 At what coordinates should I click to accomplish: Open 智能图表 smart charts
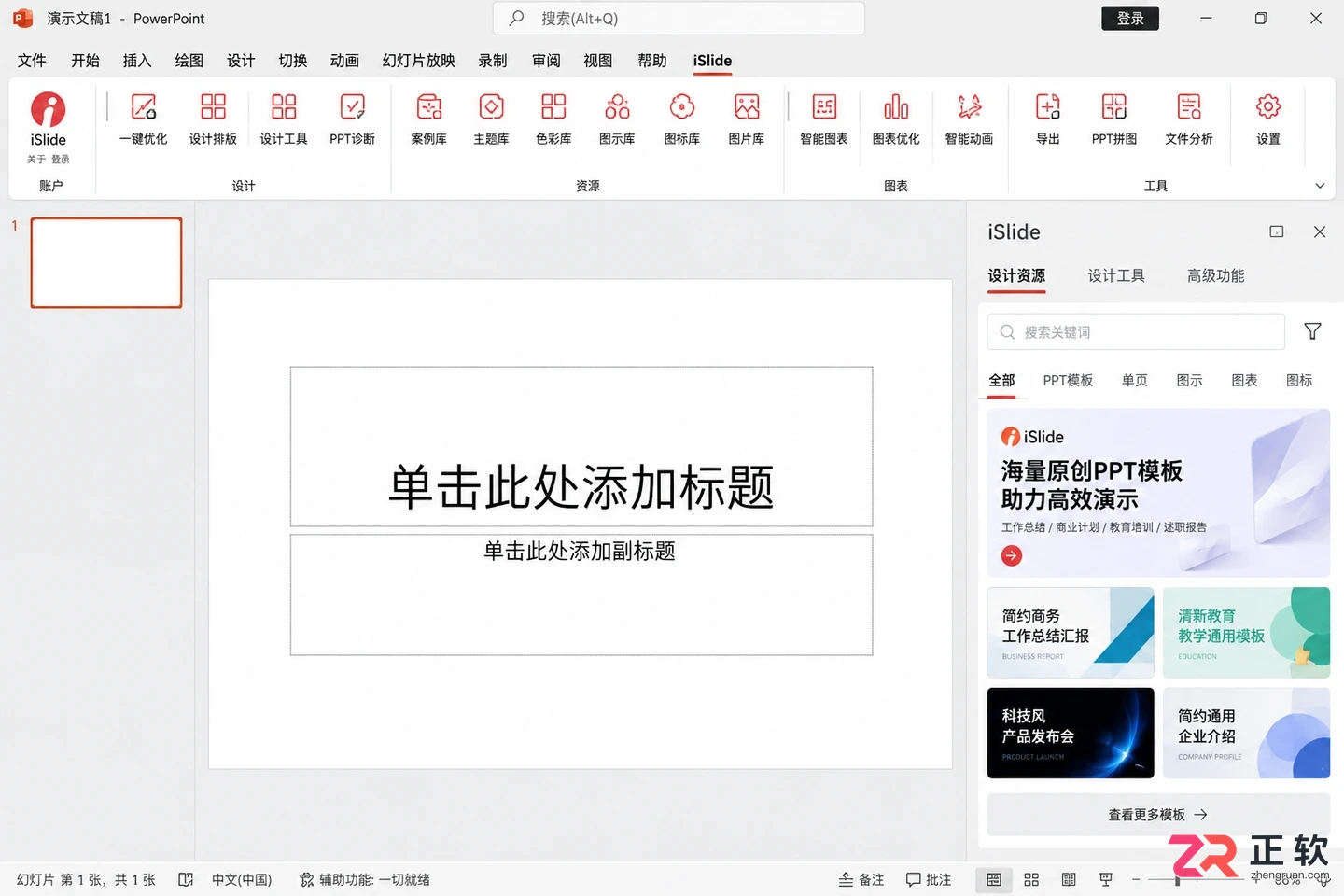(824, 119)
